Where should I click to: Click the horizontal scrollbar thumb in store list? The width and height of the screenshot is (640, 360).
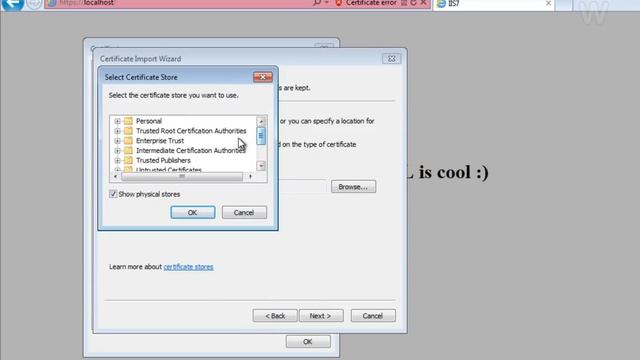point(182,177)
